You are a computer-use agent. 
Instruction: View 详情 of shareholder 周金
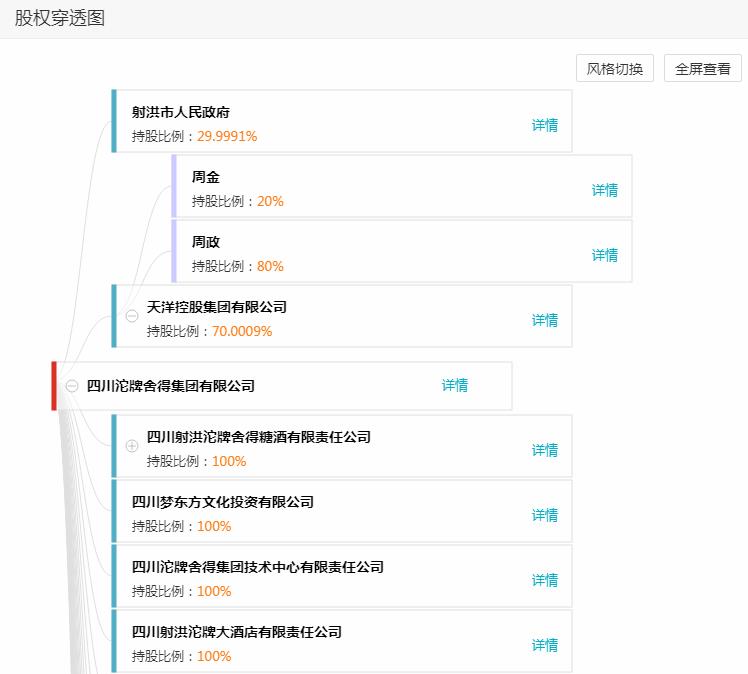point(605,190)
